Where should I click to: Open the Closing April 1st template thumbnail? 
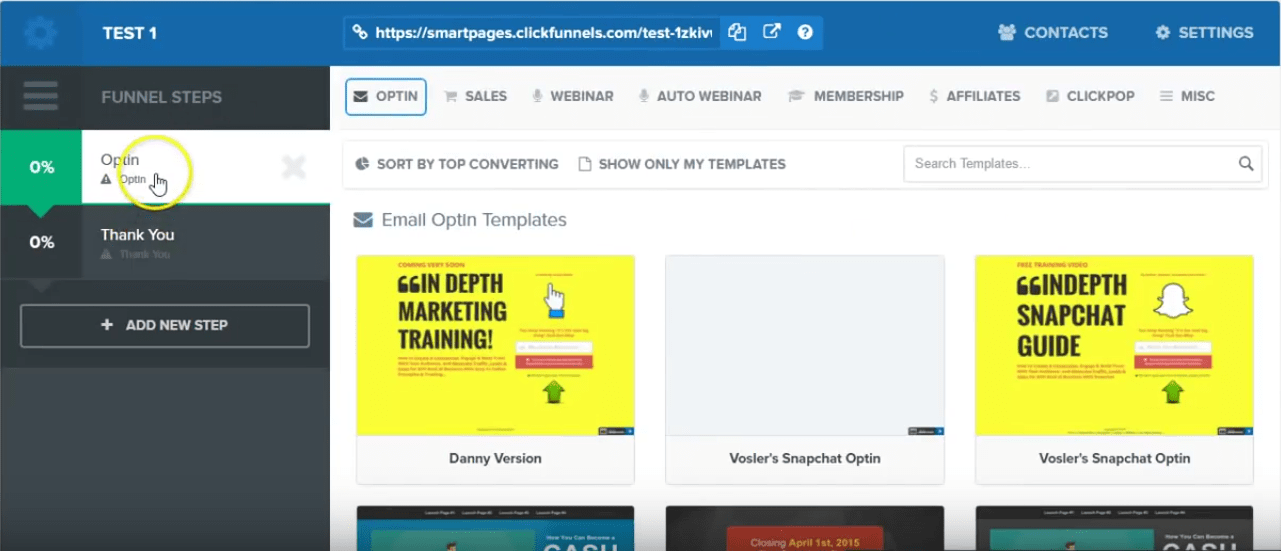tap(805, 529)
